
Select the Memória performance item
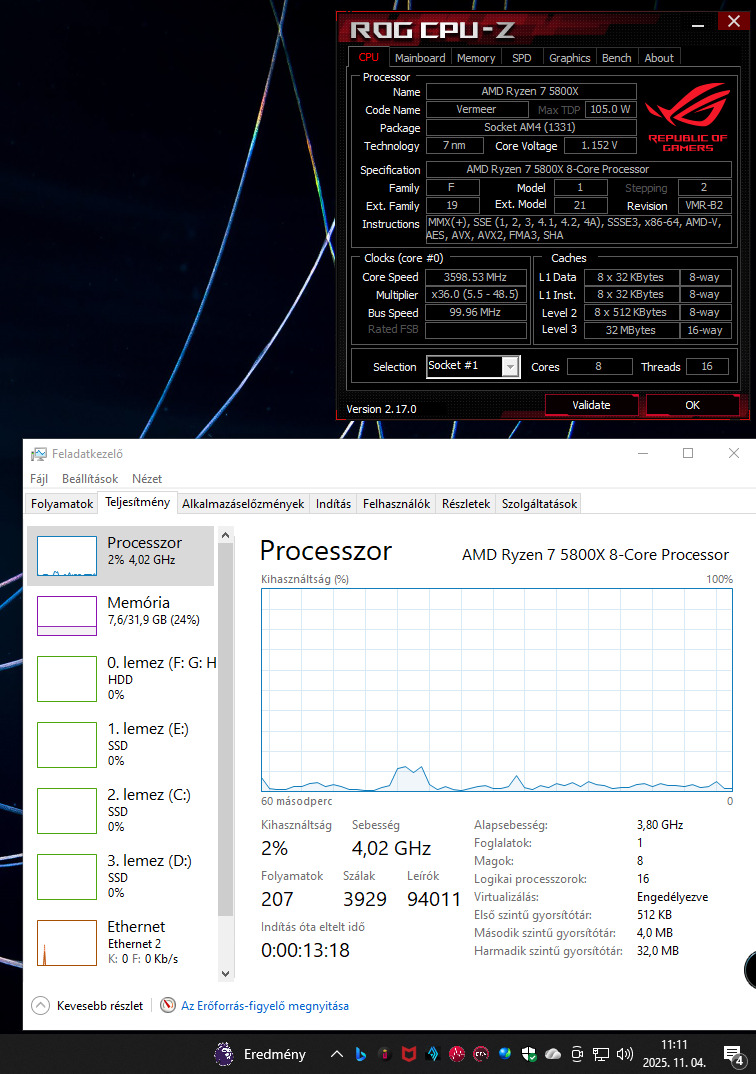tap(121, 615)
